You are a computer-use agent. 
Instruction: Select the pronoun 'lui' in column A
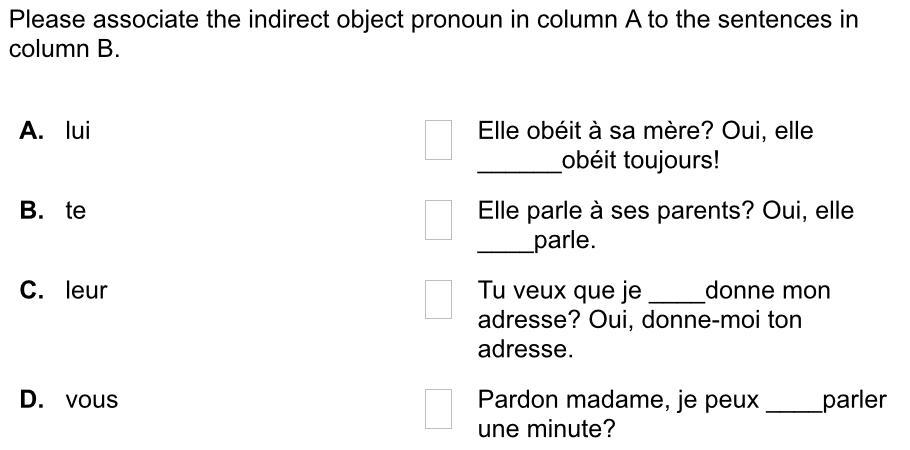click(78, 131)
